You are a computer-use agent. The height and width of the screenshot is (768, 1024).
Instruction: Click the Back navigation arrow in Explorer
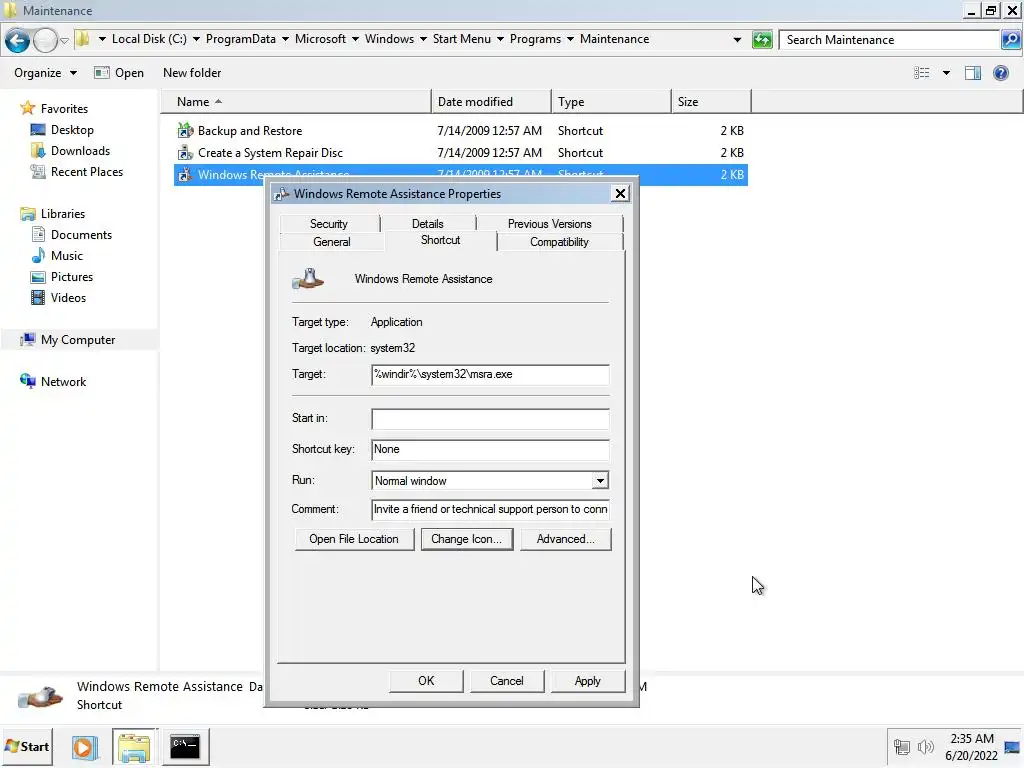[x=18, y=40]
